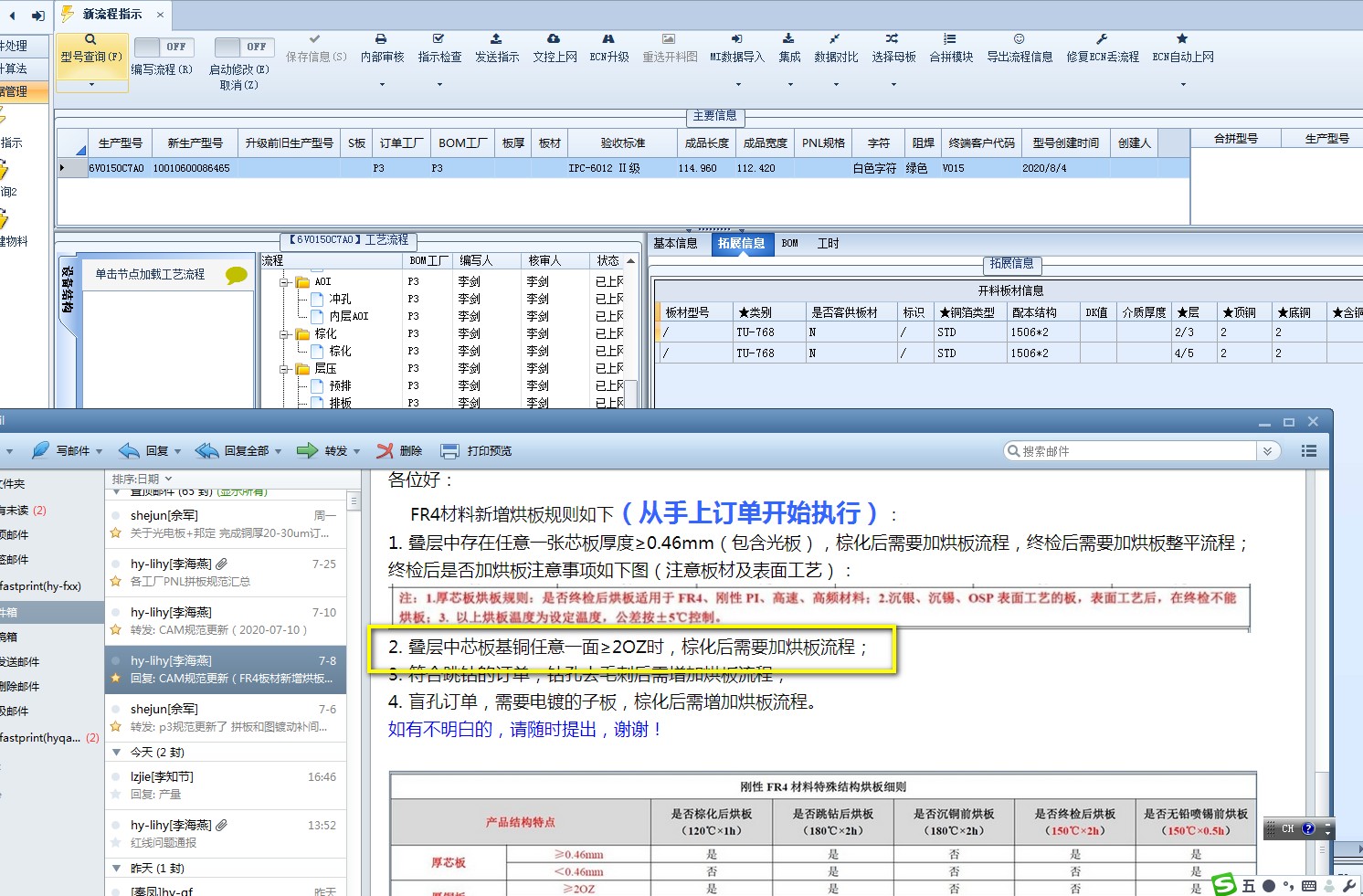Viewport: 1363px width, 896px height.
Task: Click the login arrow icon left of the tab
Action: (x=37, y=15)
